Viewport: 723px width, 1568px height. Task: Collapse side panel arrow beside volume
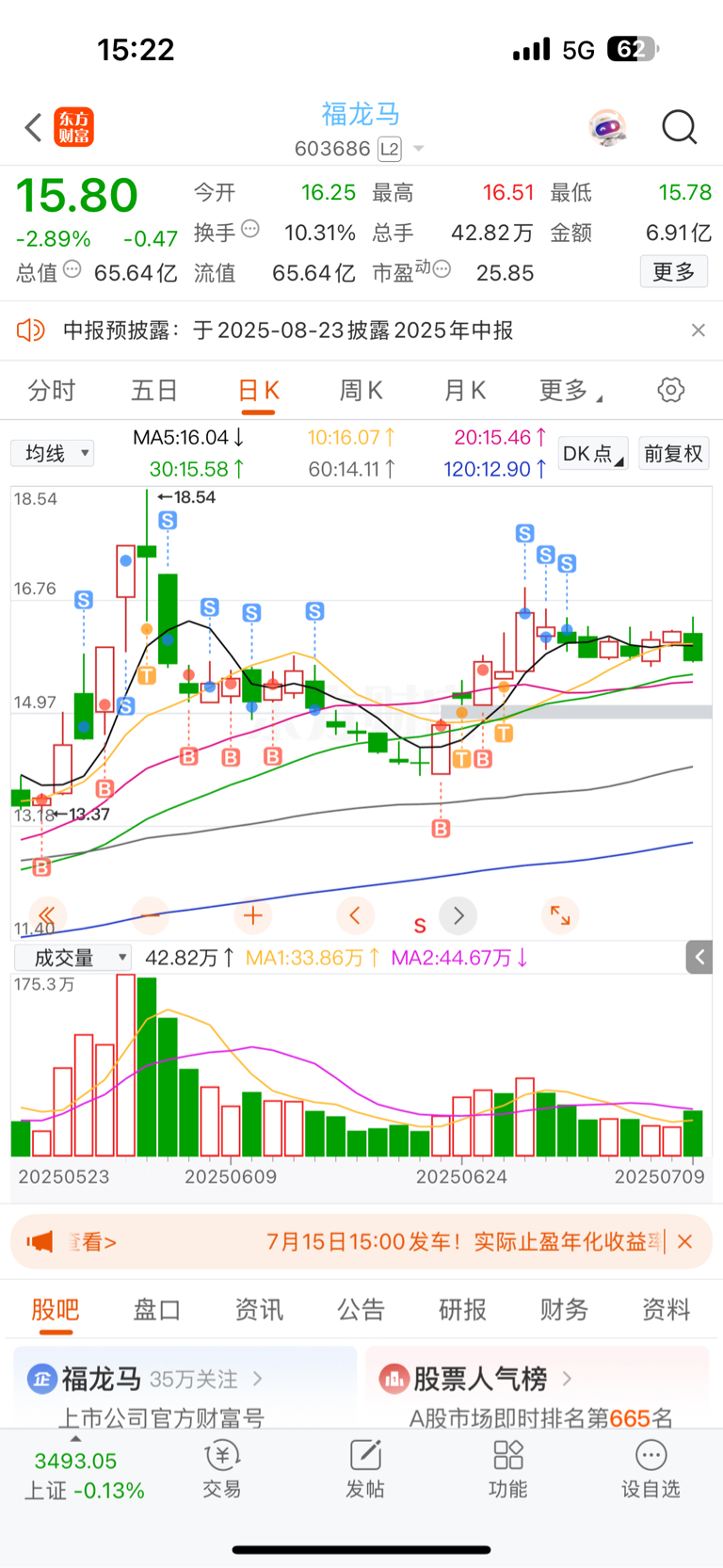699,958
